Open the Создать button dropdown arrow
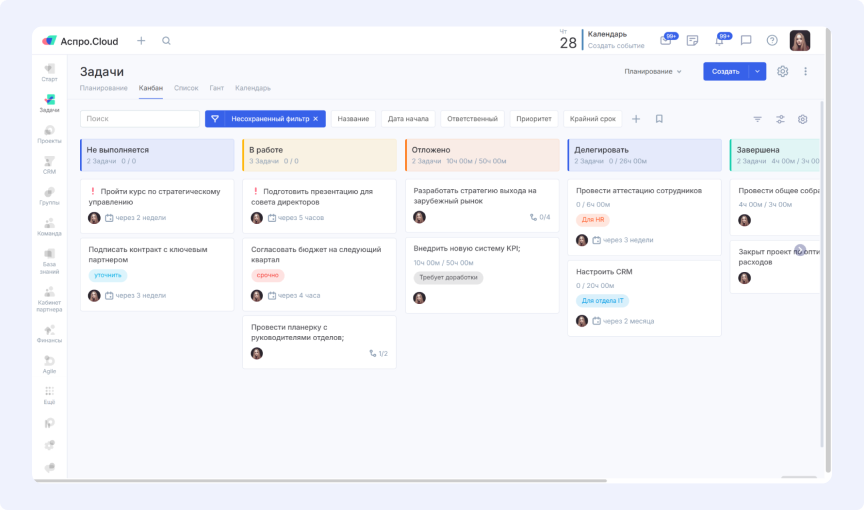Image resolution: width=864 pixels, height=510 pixels. pos(758,71)
